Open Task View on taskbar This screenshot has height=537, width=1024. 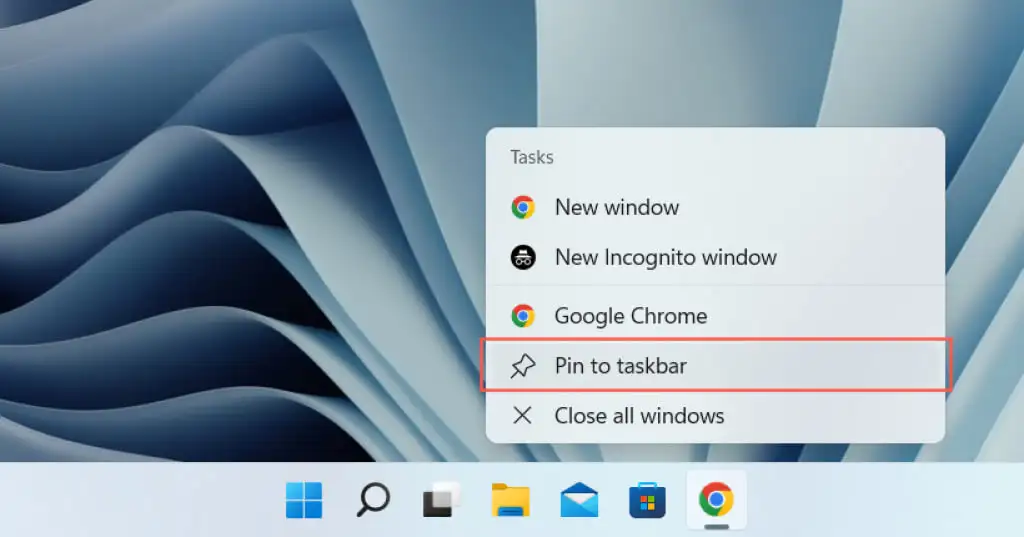[x=441, y=500]
